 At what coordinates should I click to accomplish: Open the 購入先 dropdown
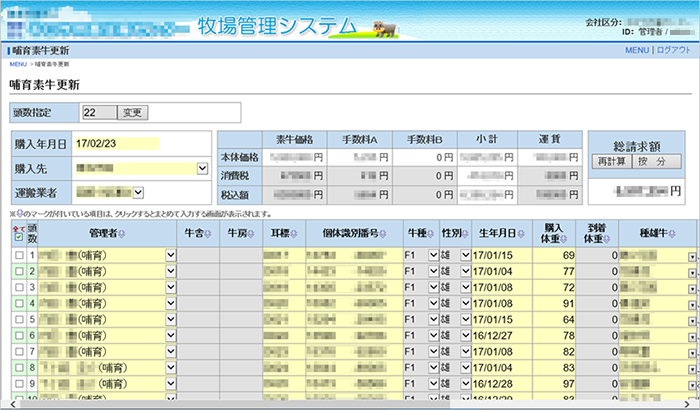pos(202,168)
